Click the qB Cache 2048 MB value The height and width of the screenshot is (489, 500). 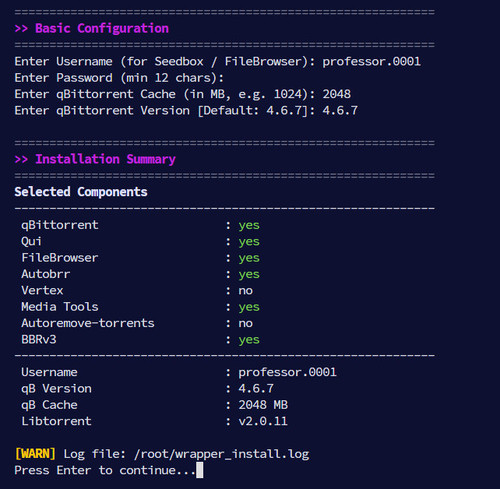tap(263, 405)
